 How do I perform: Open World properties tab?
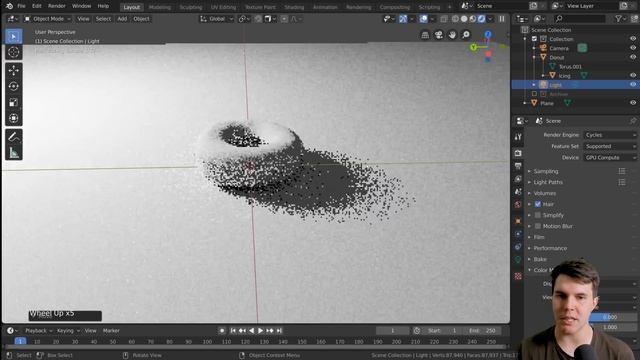click(518, 204)
